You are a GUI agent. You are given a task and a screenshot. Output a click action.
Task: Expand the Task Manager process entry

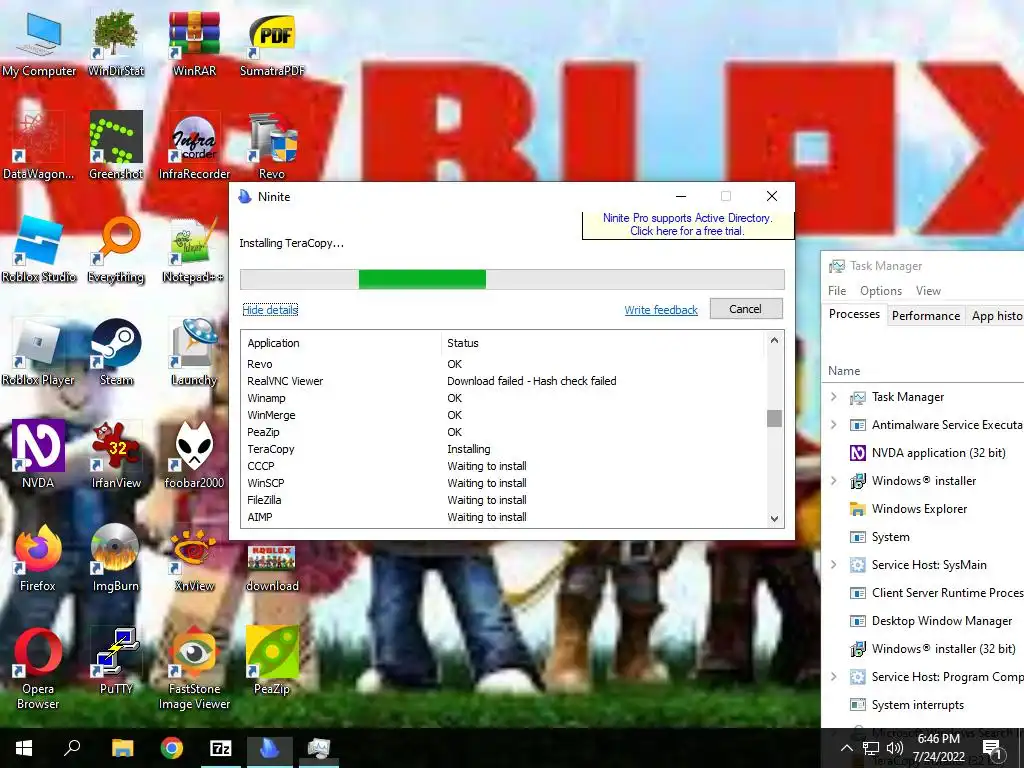coord(833,396)
